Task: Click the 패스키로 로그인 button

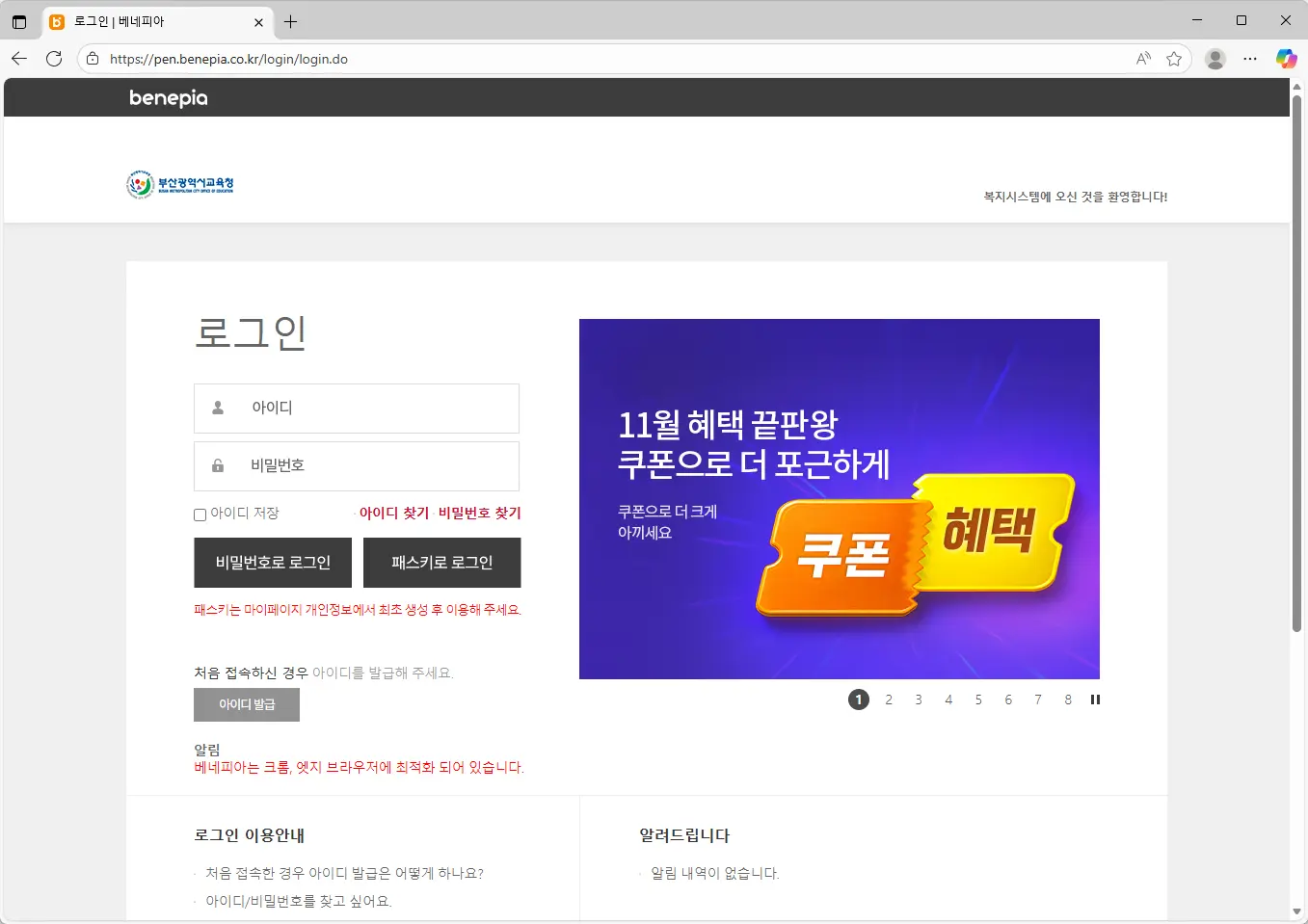Action: click(441, 562)
